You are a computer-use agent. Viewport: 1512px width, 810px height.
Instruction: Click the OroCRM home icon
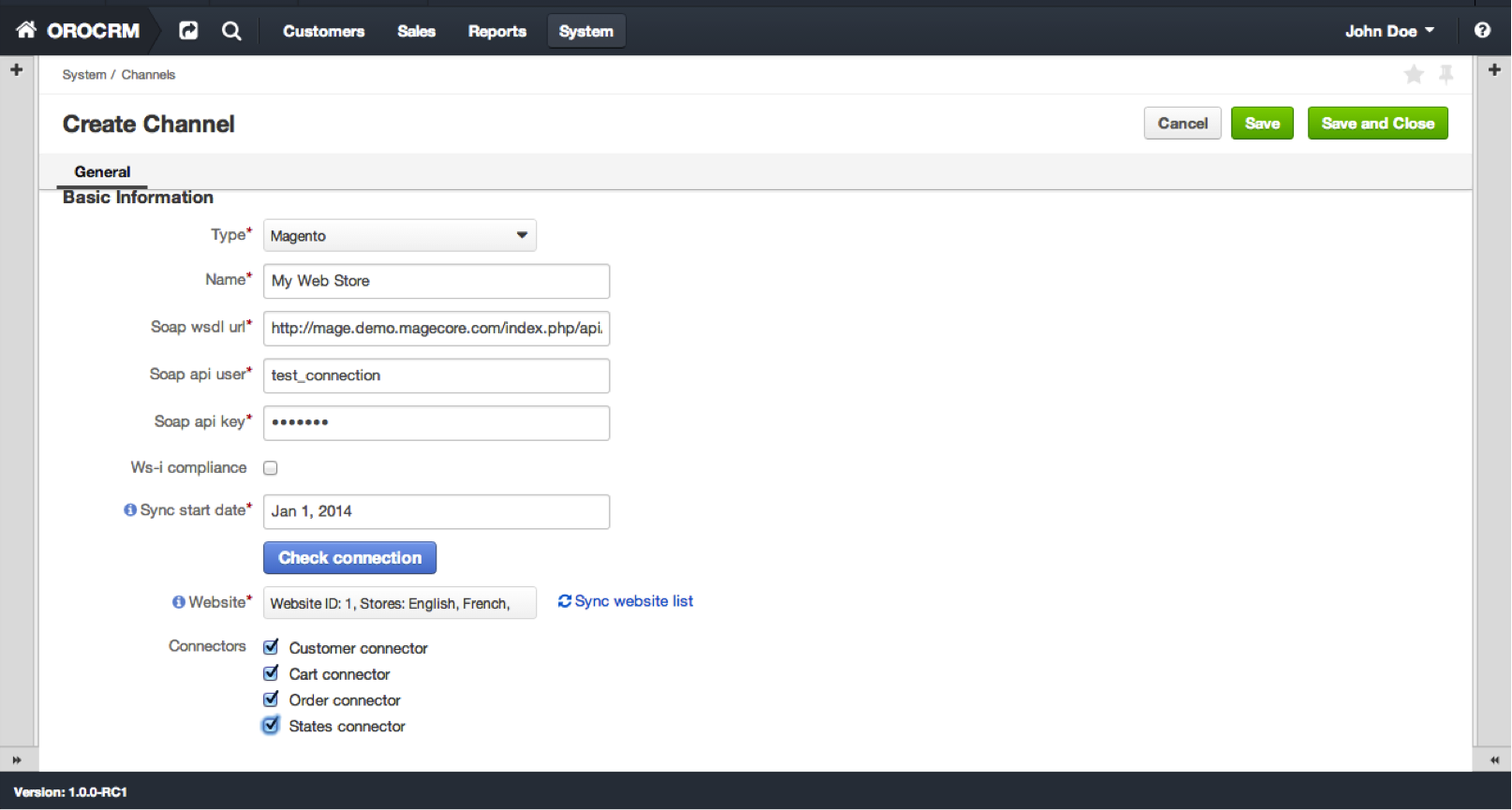[x=26, y=30]
